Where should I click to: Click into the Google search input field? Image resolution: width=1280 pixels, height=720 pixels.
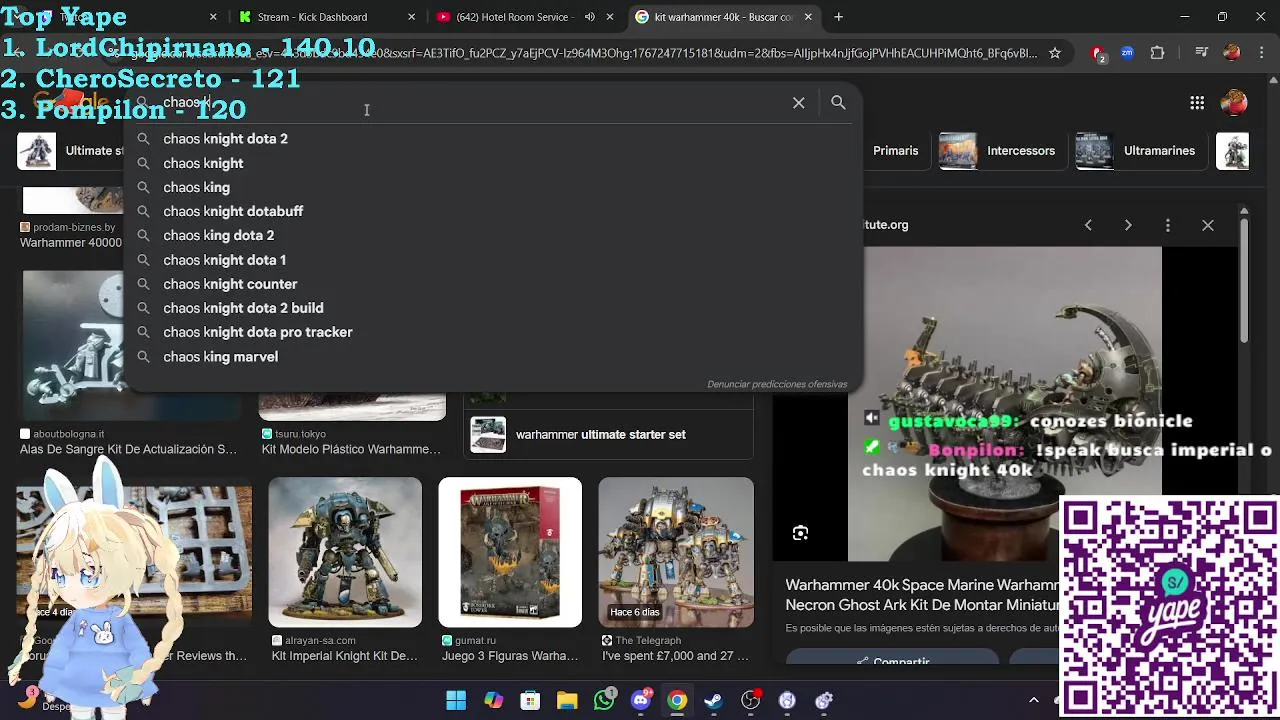point(470,103)
